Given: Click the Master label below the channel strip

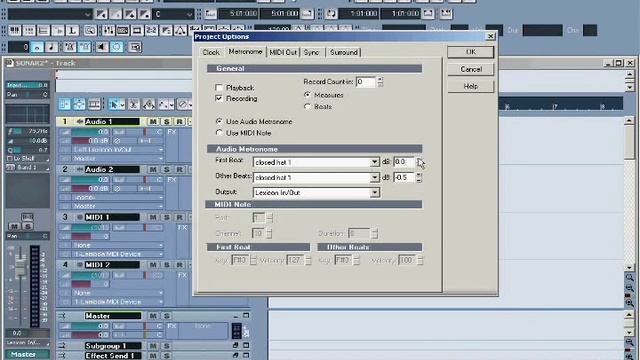Looking at the screenshot, I should tap(27, 354).
